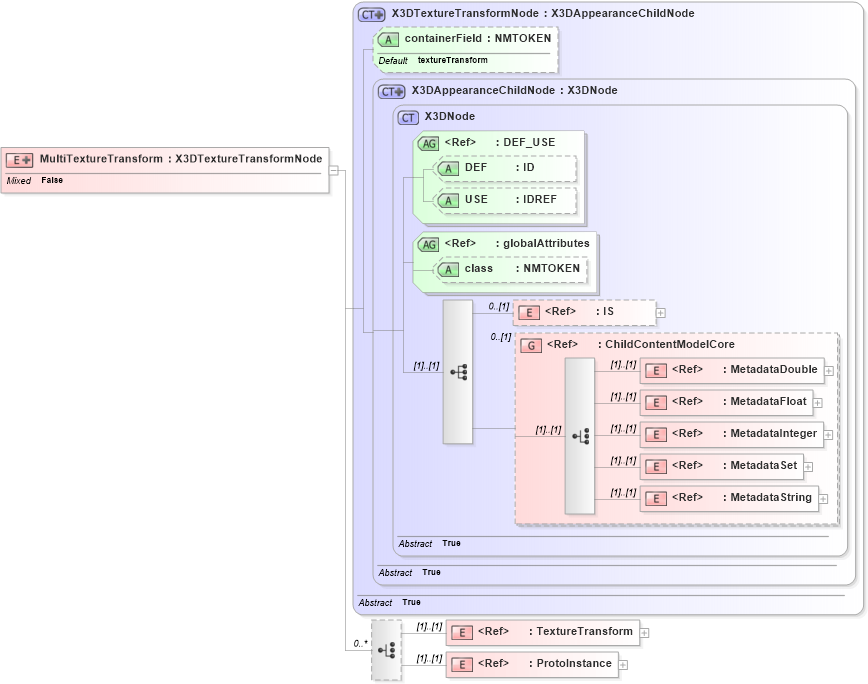Click Abstract True of X3DNode
Screen dimensions: 868x684
click(429, 543)
